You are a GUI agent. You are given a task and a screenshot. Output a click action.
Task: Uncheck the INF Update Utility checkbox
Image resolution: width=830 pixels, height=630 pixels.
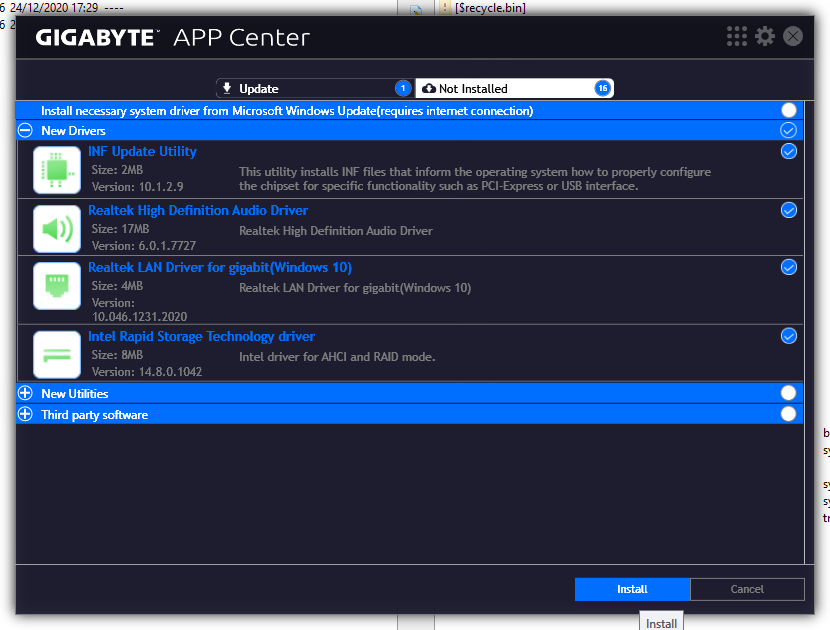point(788,152)
